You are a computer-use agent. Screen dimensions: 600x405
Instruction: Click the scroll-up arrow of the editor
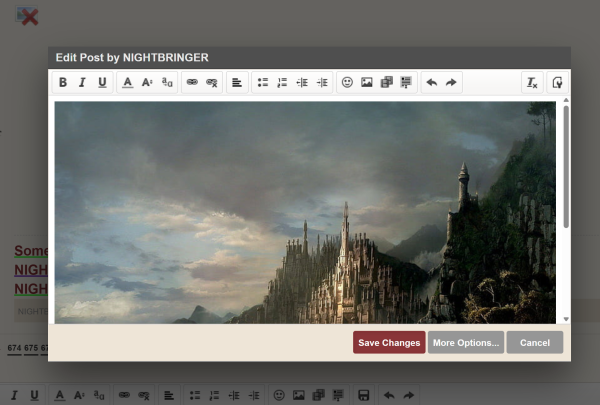tap(566, 100)
